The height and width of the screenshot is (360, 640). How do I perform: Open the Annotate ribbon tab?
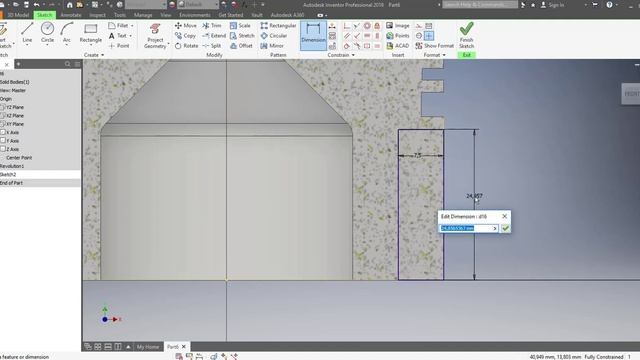tap(71, 15)
